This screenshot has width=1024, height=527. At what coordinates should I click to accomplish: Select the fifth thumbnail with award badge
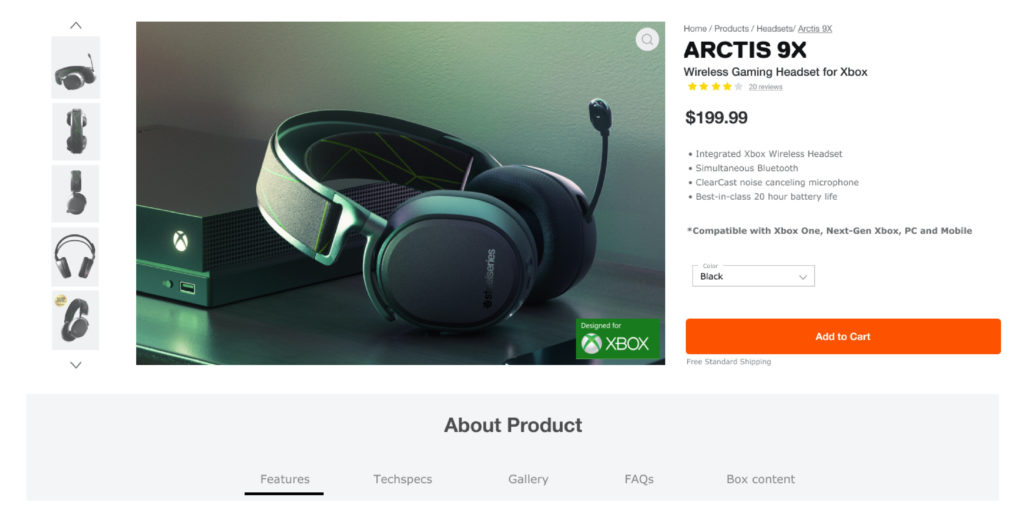[x=76, y=319]
